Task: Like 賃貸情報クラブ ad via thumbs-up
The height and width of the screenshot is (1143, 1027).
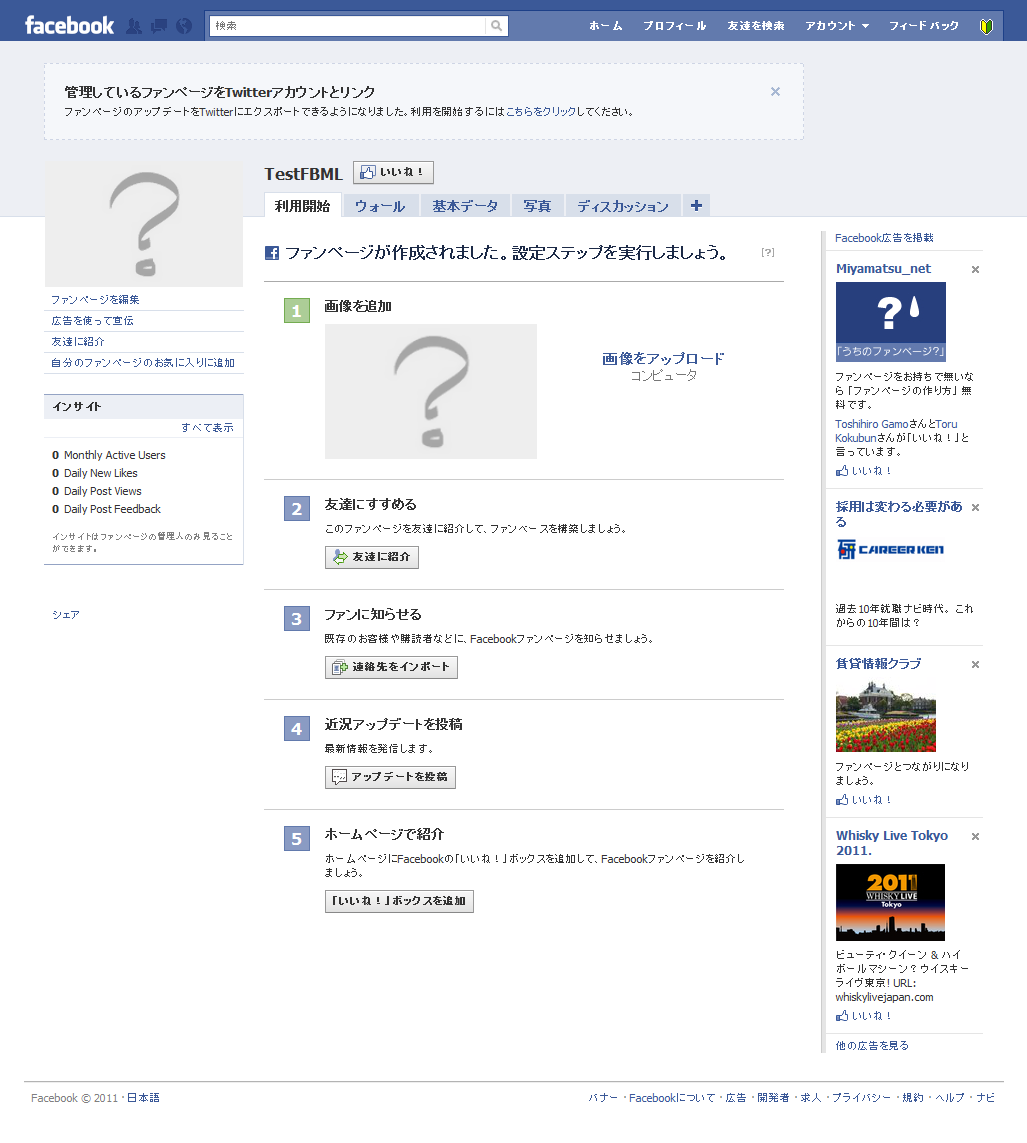Action: (x=864, y=800)
